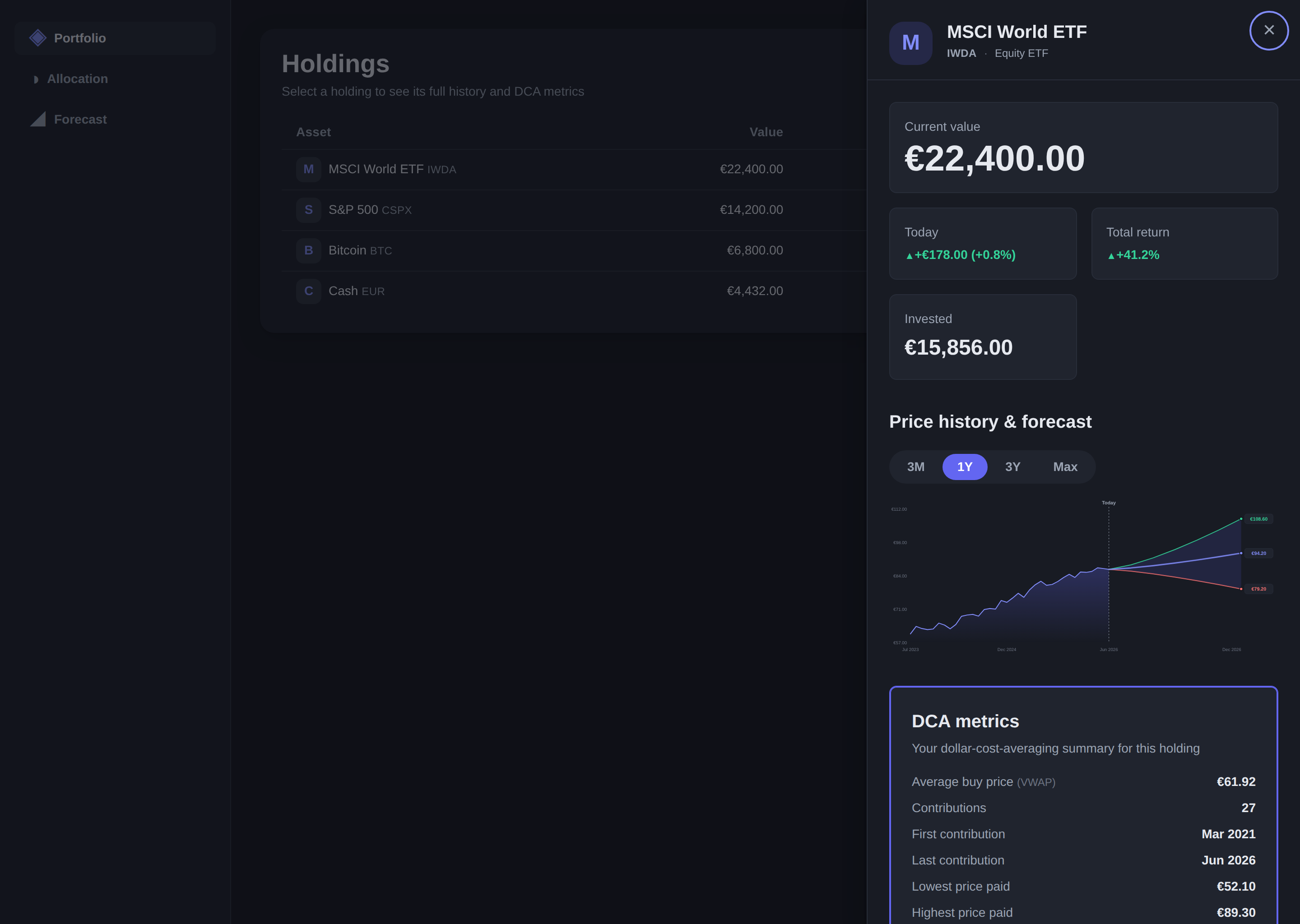Click the Bitcoin B avatar icon
Screen dimensions: 1300x924
tap(308, 250)
